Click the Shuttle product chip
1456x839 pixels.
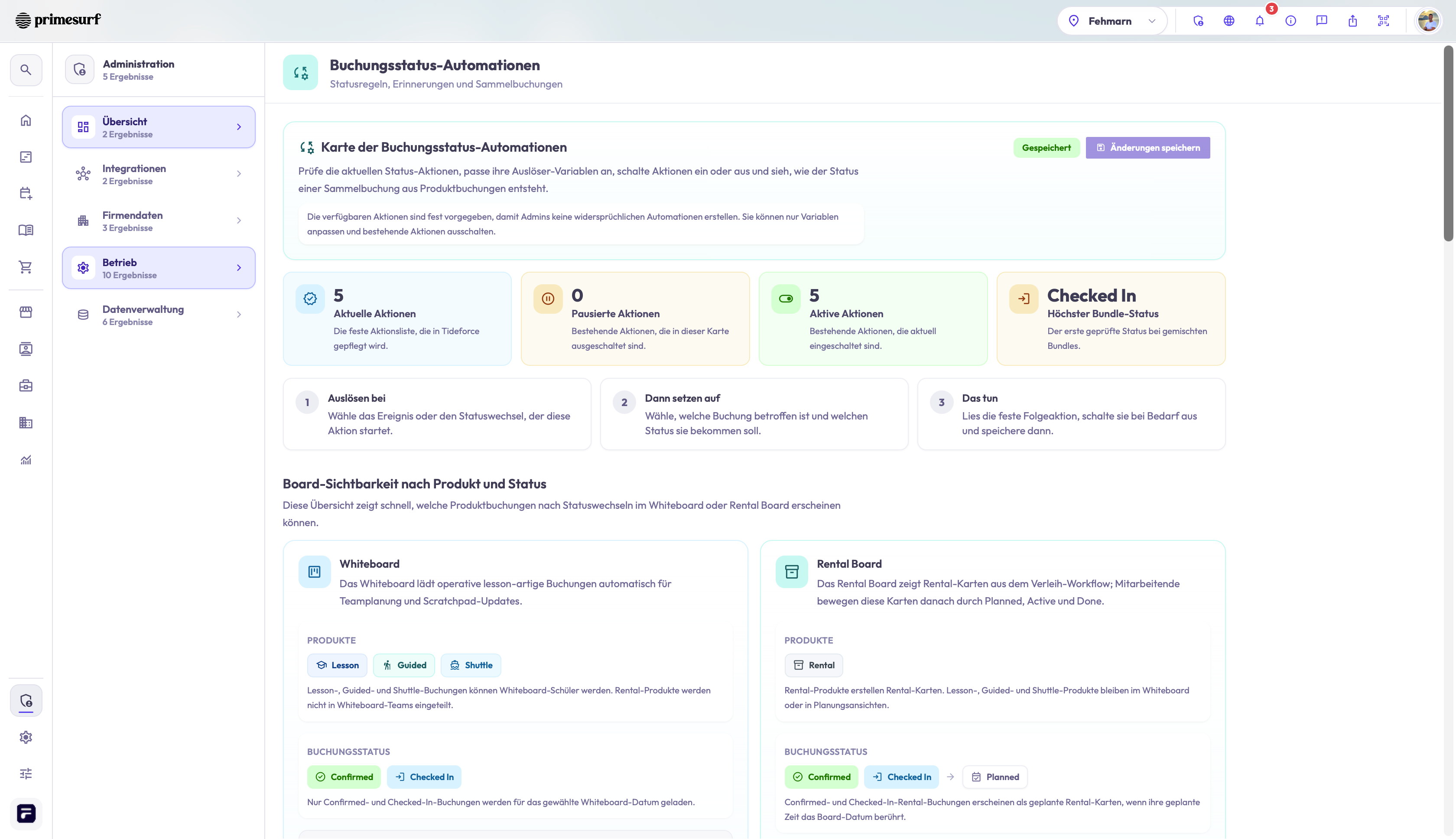[471, 666]
